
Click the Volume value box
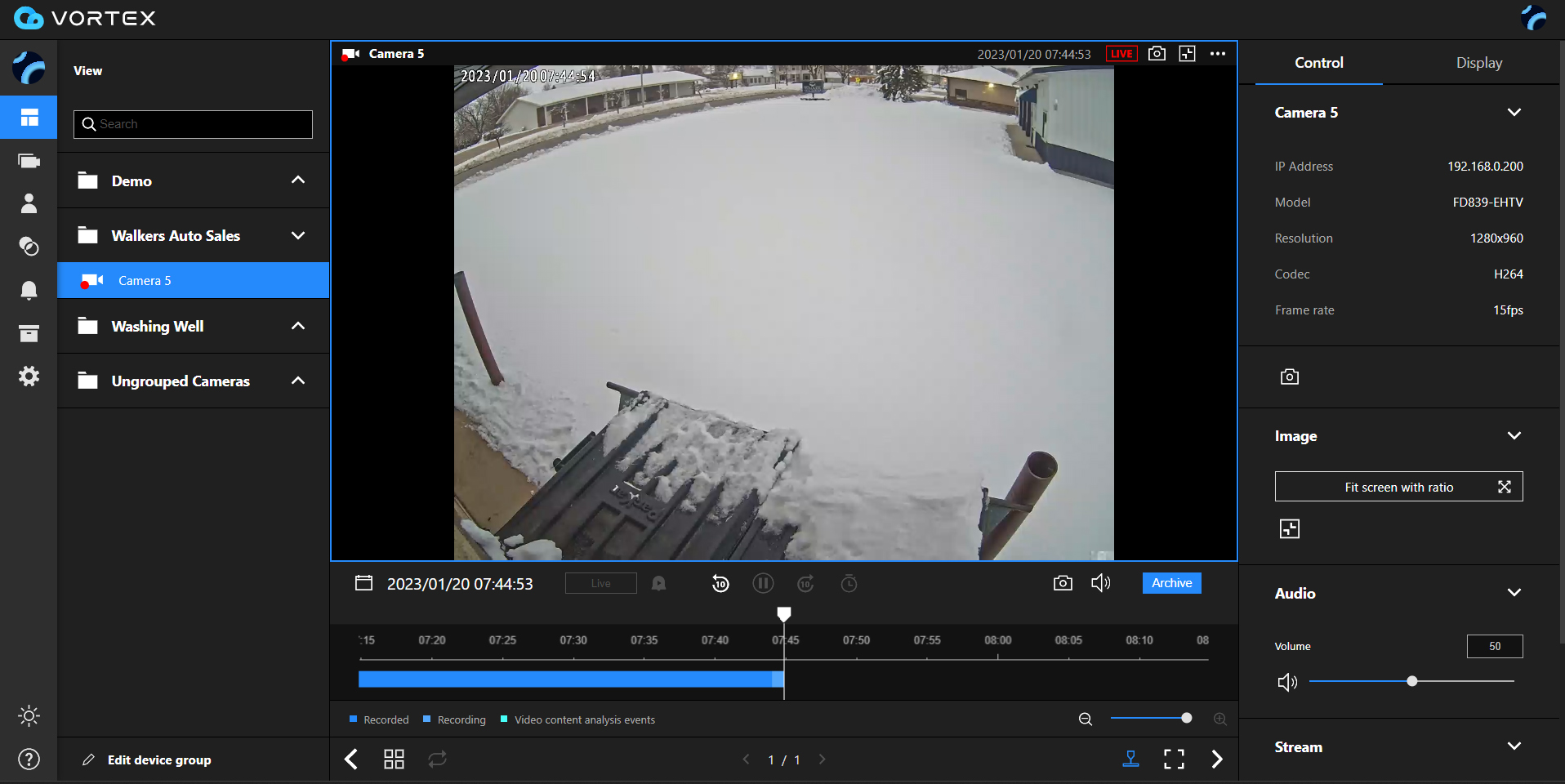click(1495, 646)
